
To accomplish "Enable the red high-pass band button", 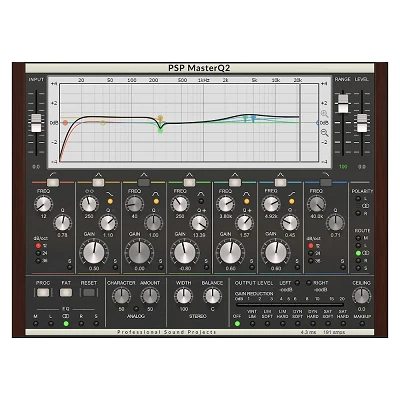I will [x=53, y=182].
